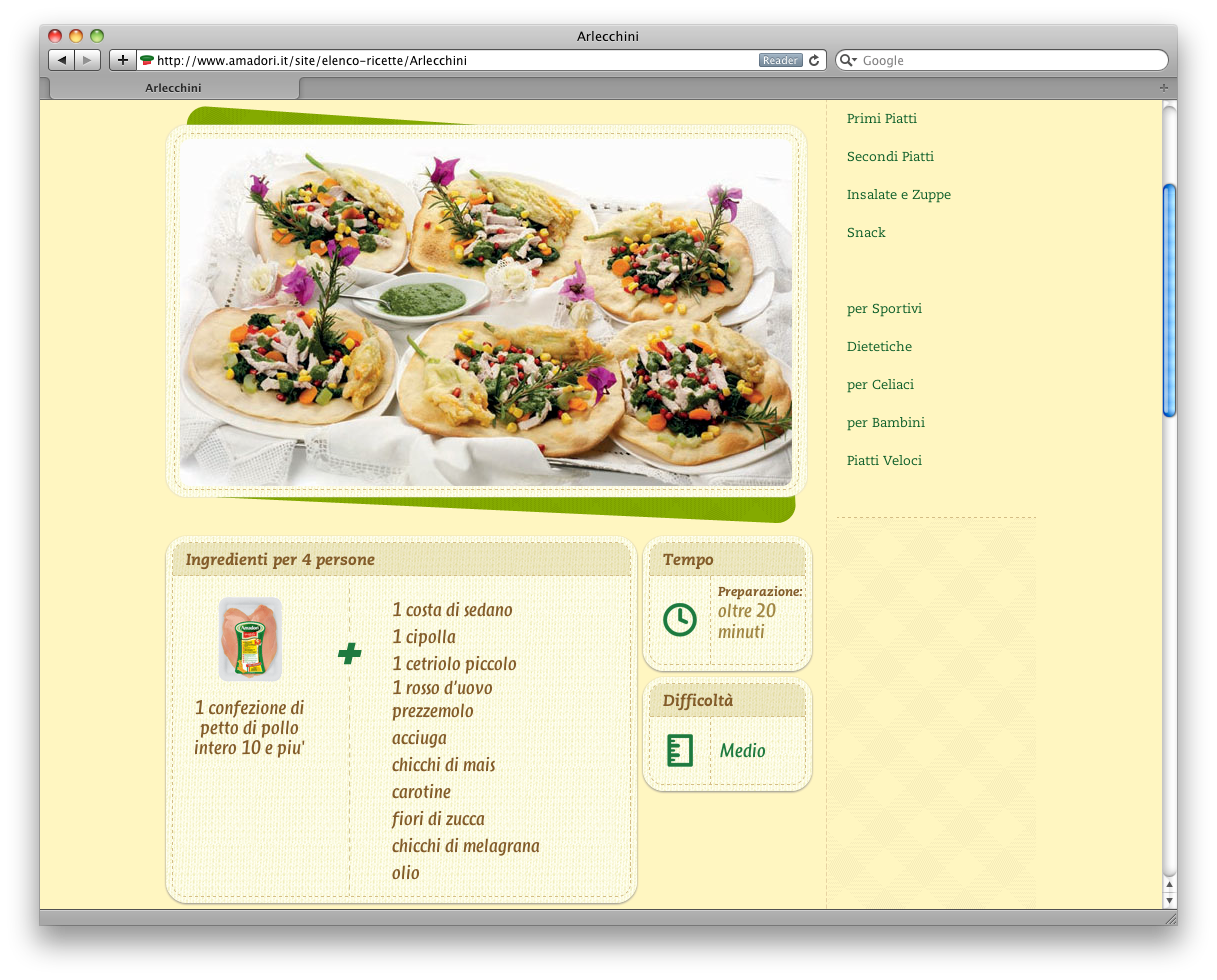Open the per Celiaci link
This screenshot has height=980, width=1217.
880,385
